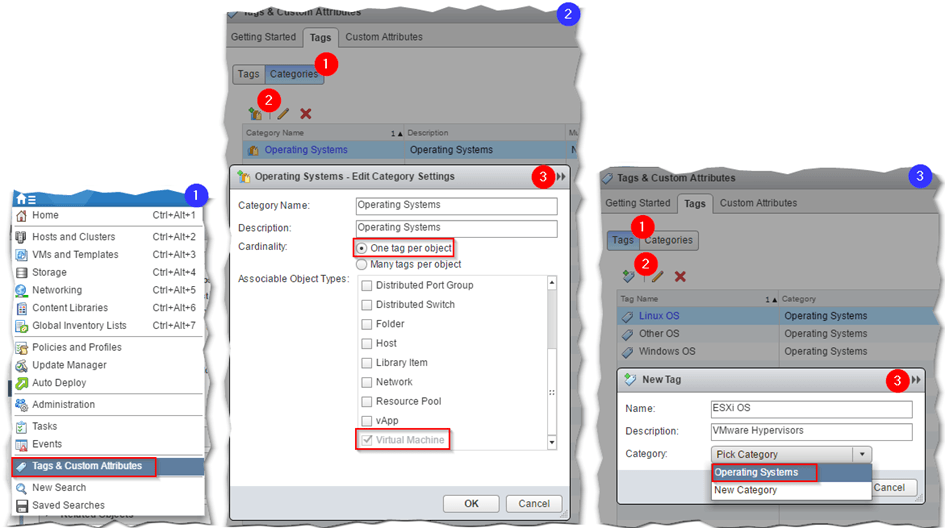The height and width of the screenshot is (528, 945).
Task: Click VMs and Templates icon
Action: click(x=22, y=254)
